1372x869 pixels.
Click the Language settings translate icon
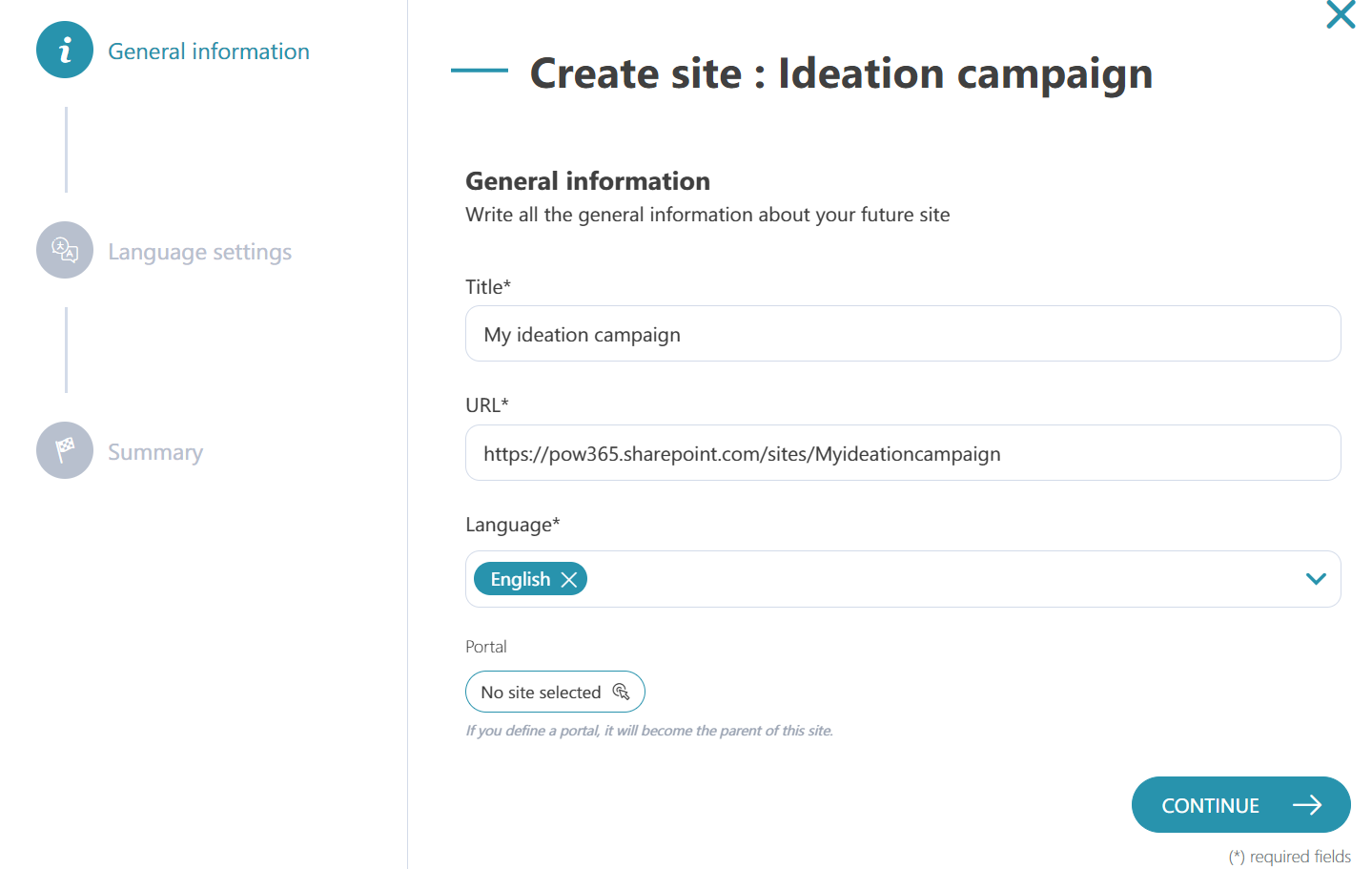[x=65, y=250]
